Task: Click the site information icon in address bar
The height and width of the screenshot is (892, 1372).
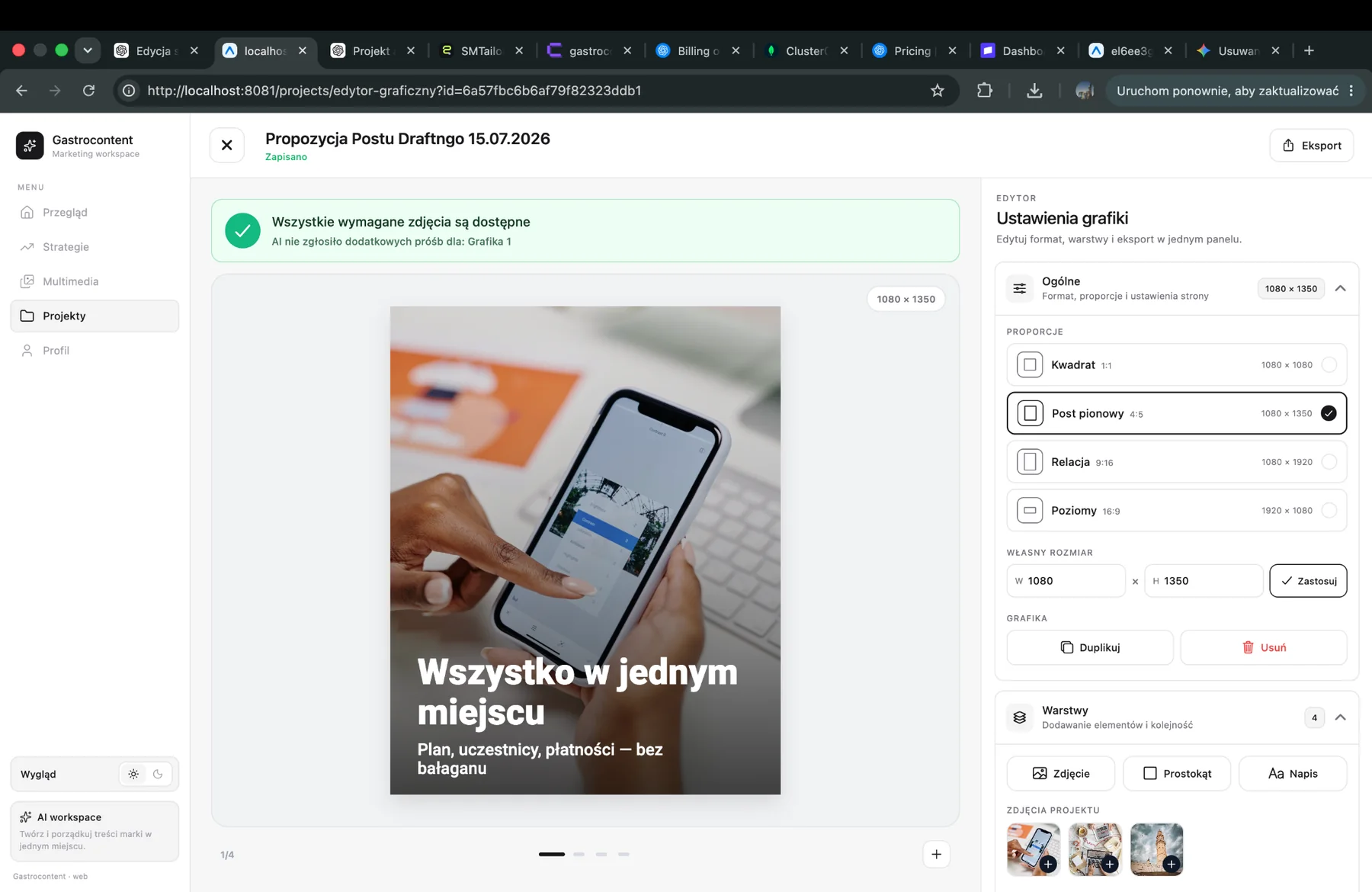Action: tap(130, 91)
